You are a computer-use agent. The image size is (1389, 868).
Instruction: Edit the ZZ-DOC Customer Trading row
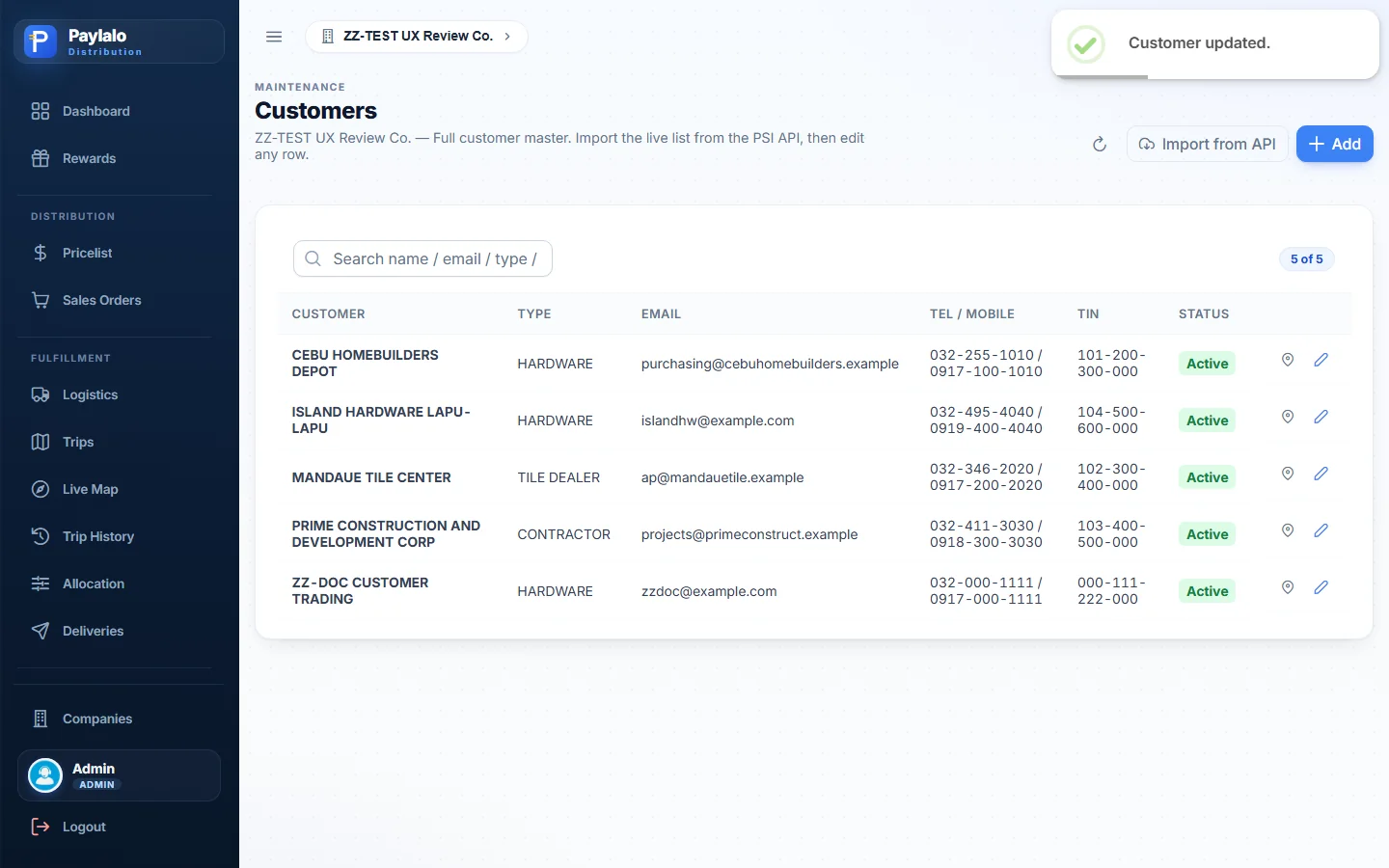(x=1321, y=587)
